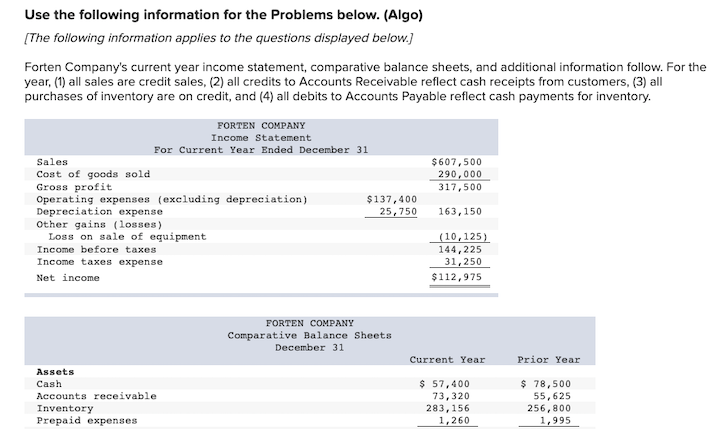Select accounts receivable value 73,320
721x429 pixels.
coord(451,396)
